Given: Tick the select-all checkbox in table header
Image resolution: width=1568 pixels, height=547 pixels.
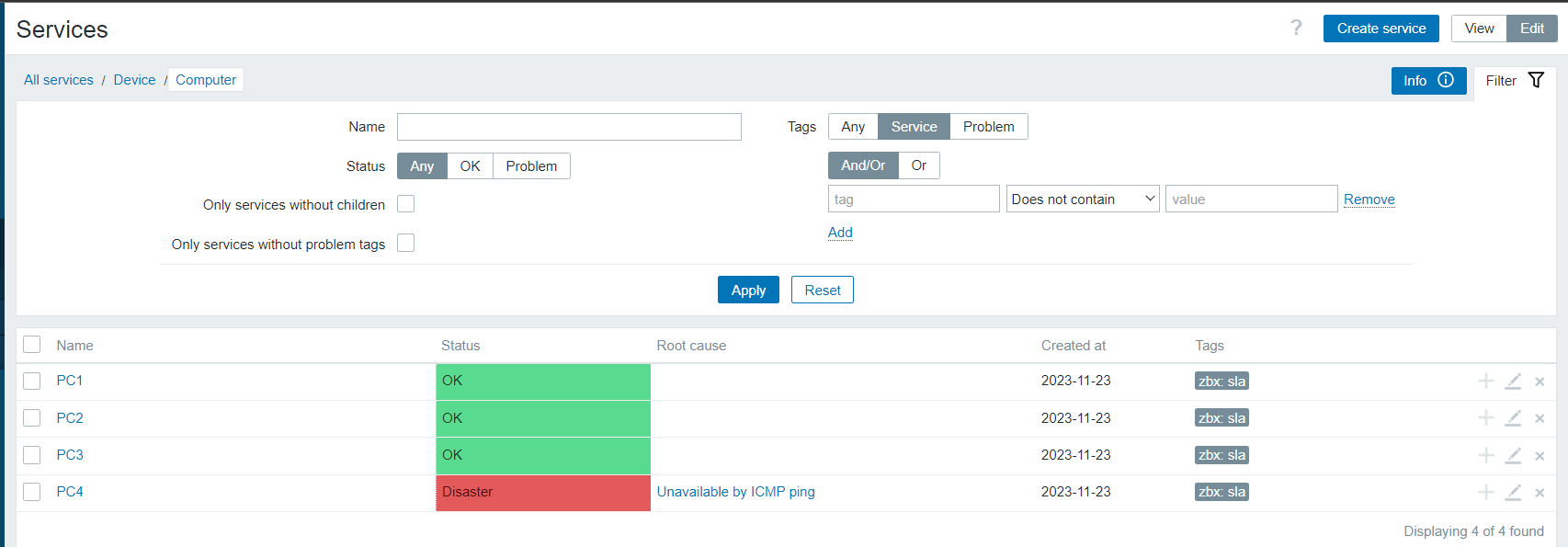Looking at the screenshot, I should click(x=32, y=345).
